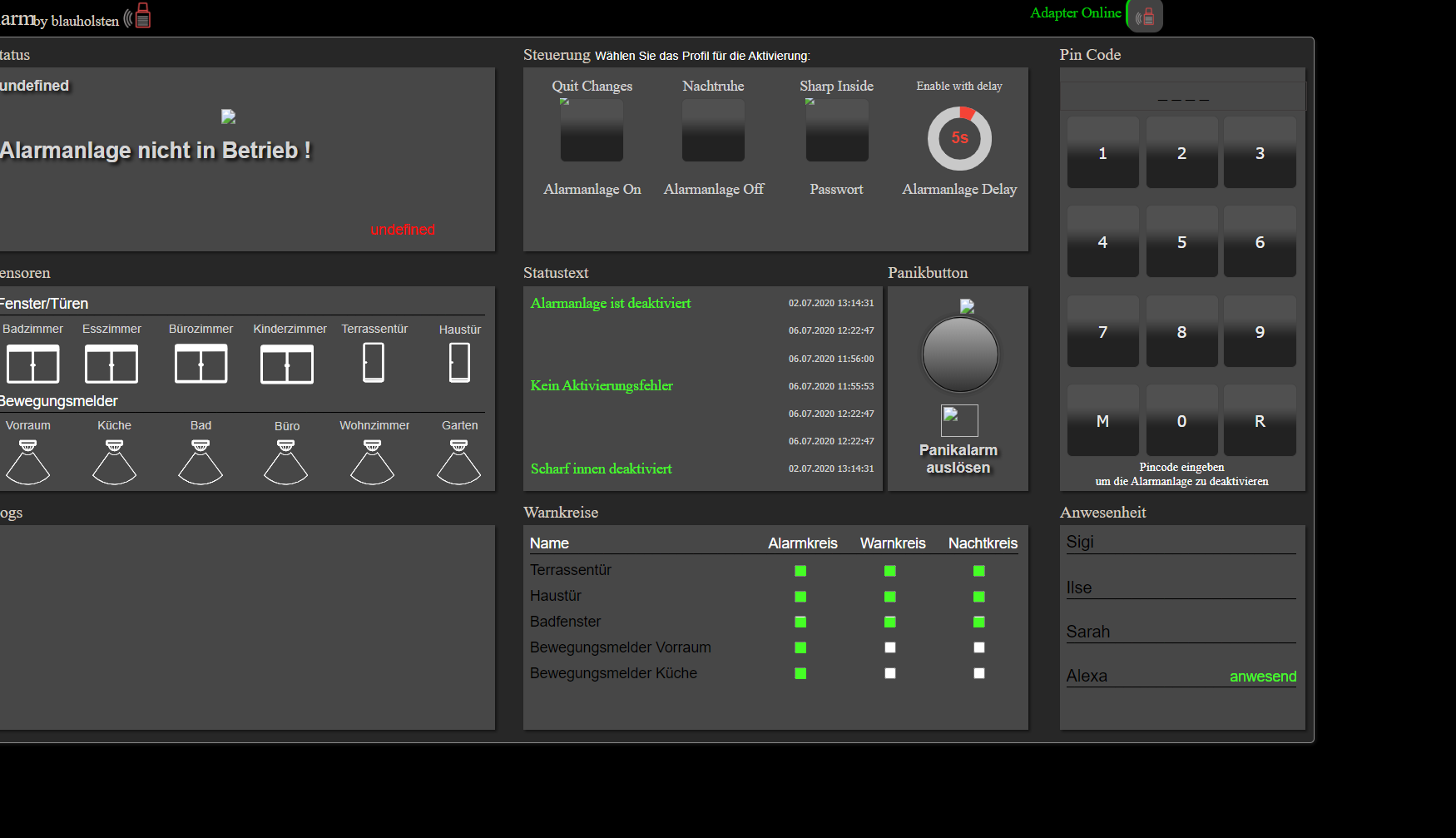Click the Büro motion detector icon
The image size is (1456, 838).
pos(286,462)
